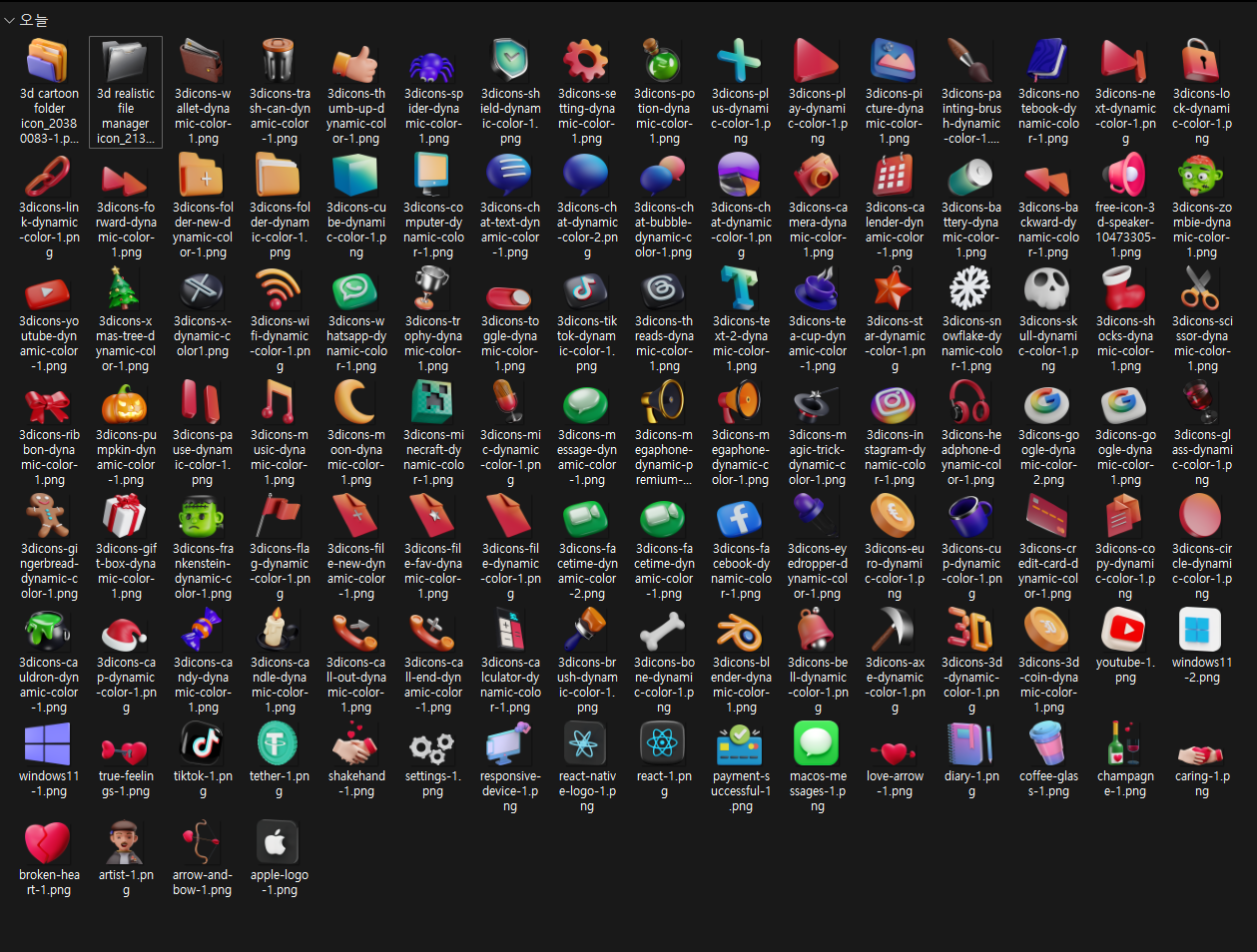Select the blender 3dicons file
Image resolution: width=1257 pixels, height=952 pixels.
coord(741,661)
